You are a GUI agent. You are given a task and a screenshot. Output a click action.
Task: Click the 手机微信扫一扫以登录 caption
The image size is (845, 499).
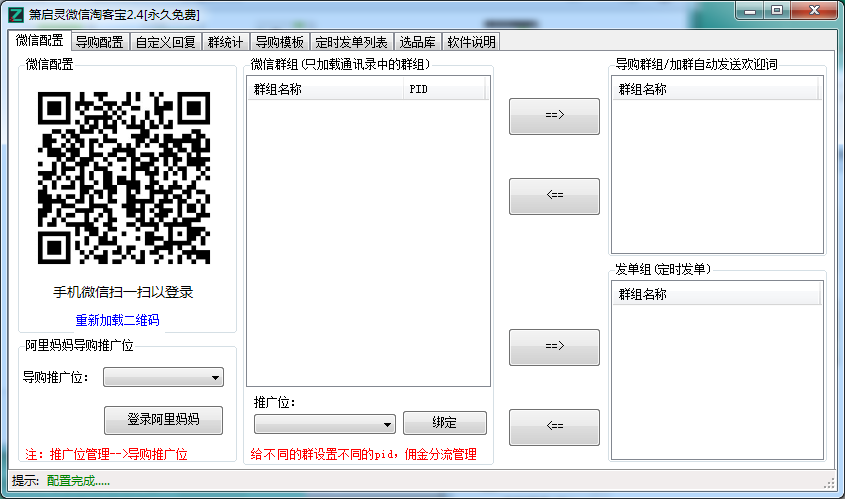pos(123,292)
